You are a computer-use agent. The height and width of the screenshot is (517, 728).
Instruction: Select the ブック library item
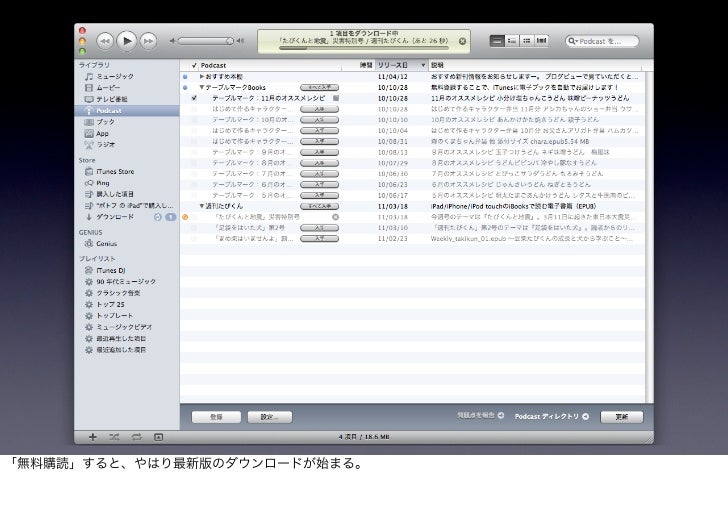click(99, 122)
